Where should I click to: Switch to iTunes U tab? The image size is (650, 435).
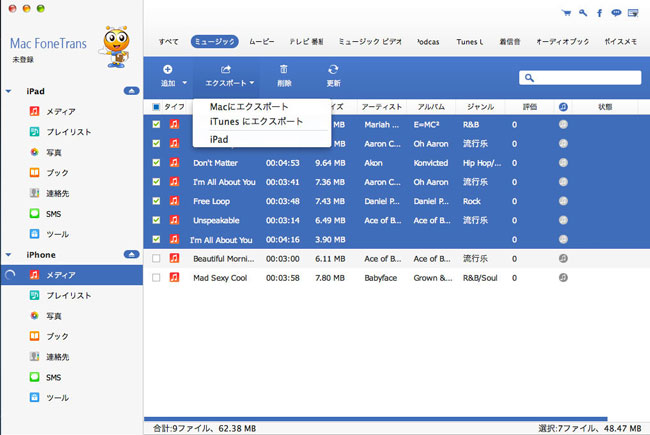point(470,41)
